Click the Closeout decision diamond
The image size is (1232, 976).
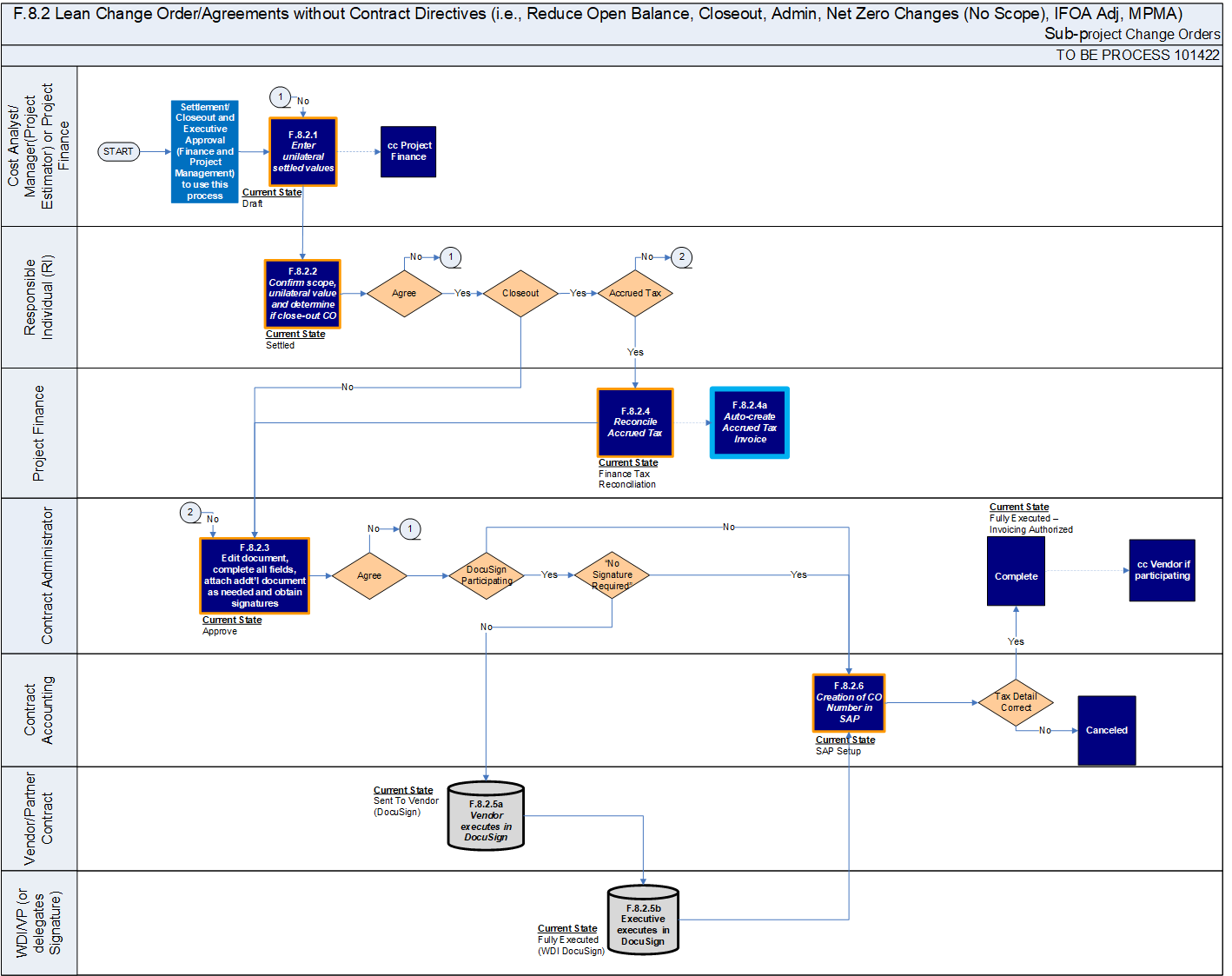pyautogui.click(x=520, y=294)
